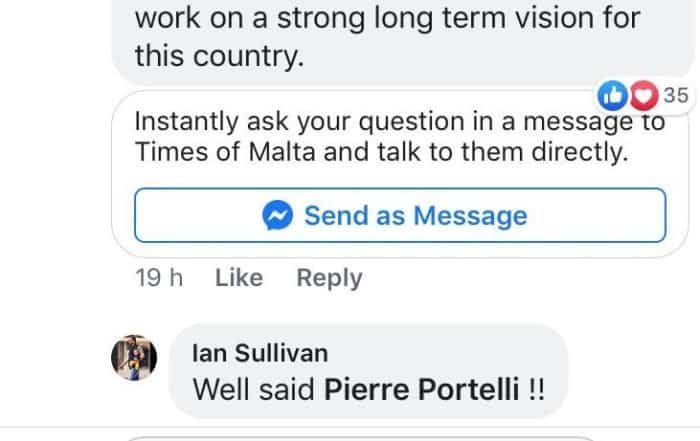Click Reply under the comment
Viewport: 700px width, 441px height.
pyautogui.click(x=329, y=278)
